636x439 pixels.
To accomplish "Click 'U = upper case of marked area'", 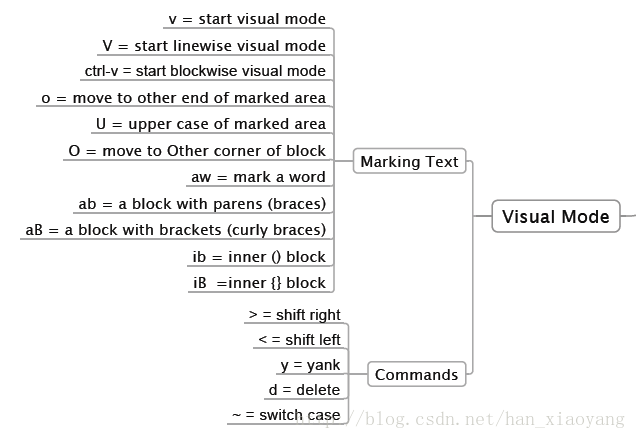I will tap(211, 124).
